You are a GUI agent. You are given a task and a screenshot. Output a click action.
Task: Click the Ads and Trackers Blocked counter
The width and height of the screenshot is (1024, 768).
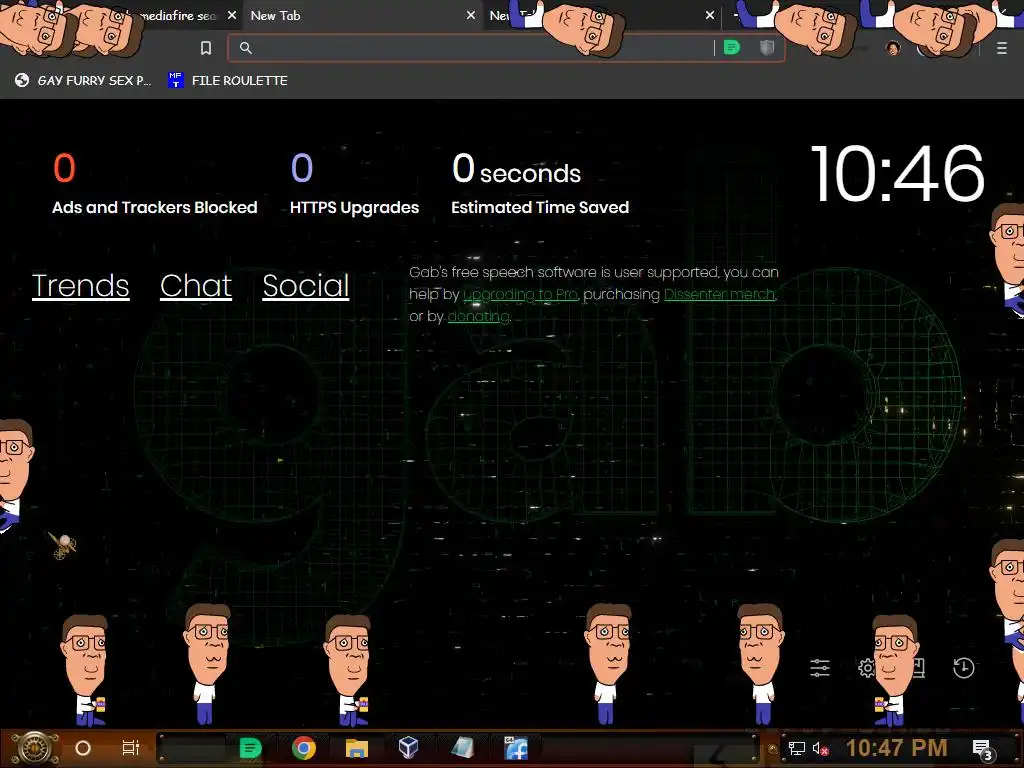point(154,184)
